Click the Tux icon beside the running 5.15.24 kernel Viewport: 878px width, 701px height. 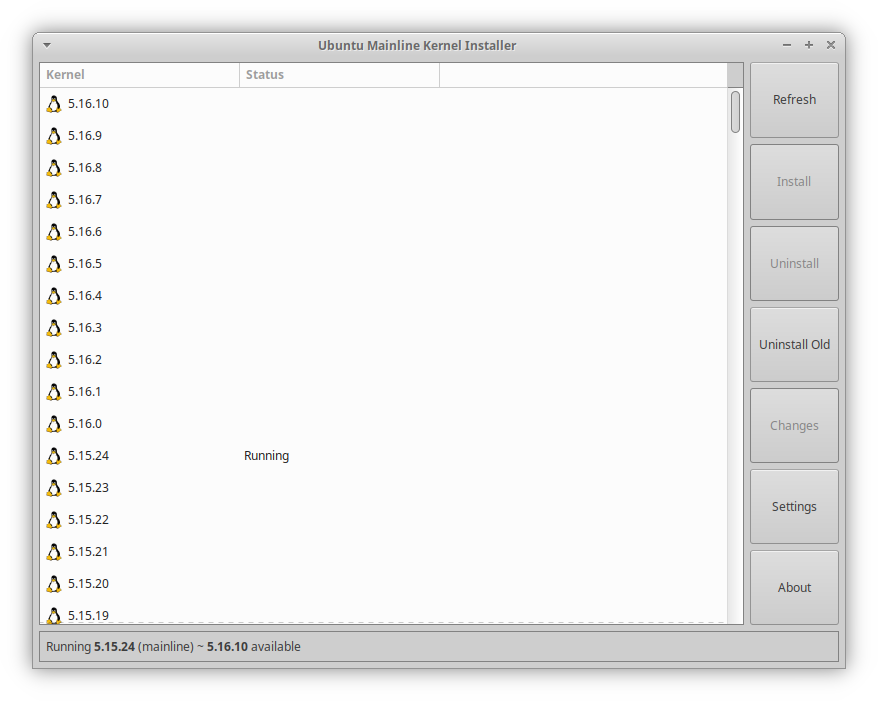(54, 455)
